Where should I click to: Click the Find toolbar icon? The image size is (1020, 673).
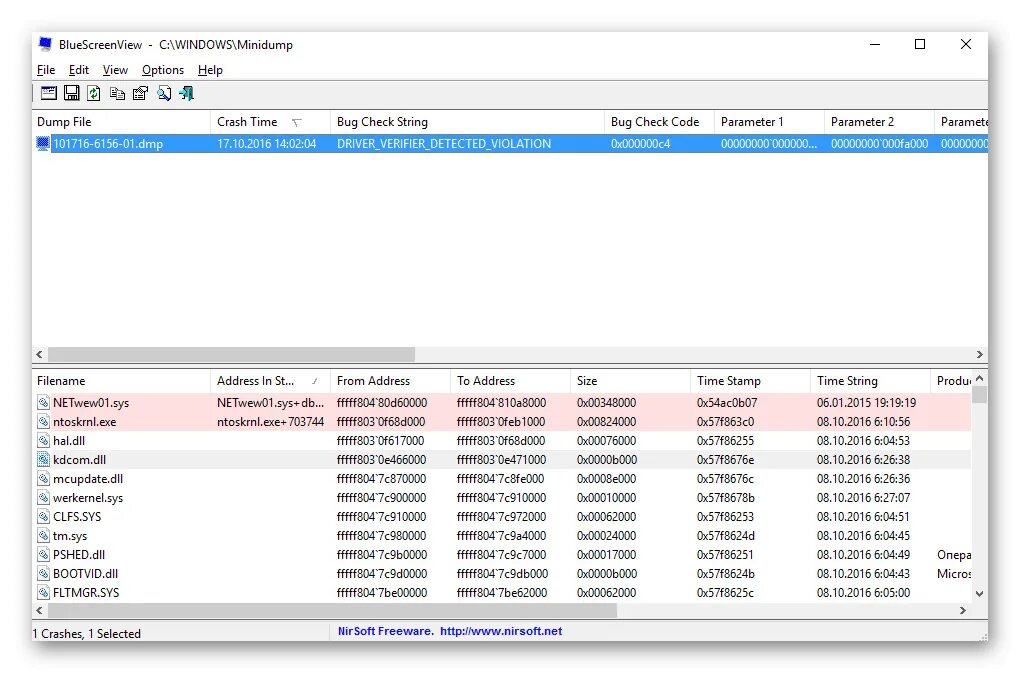click(164, 93)
